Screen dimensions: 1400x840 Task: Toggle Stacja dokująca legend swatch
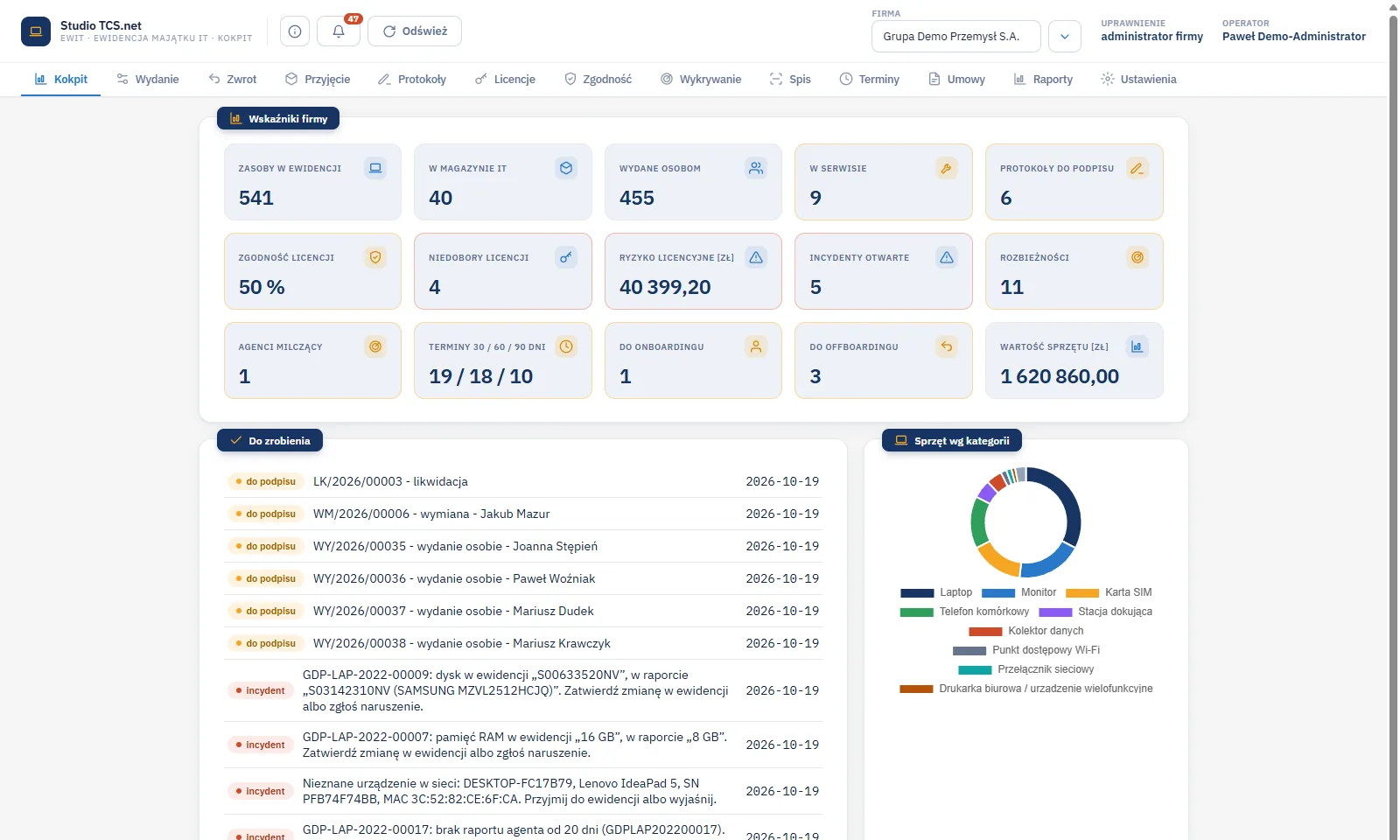1055,612
